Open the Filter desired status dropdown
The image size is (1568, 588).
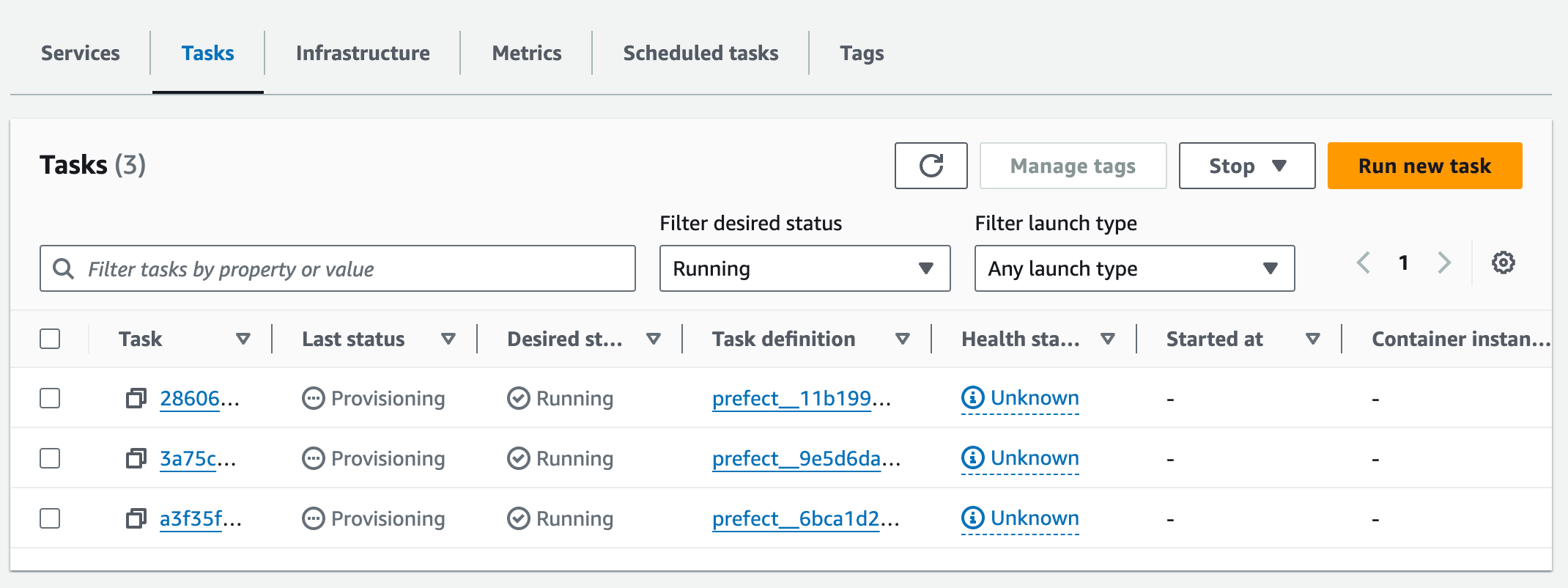805,268
